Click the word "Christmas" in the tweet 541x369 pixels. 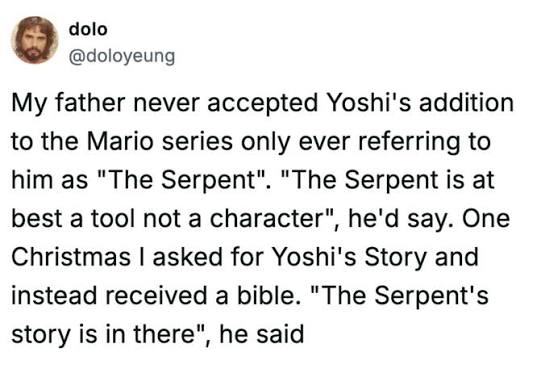click(x=71, y=258)
